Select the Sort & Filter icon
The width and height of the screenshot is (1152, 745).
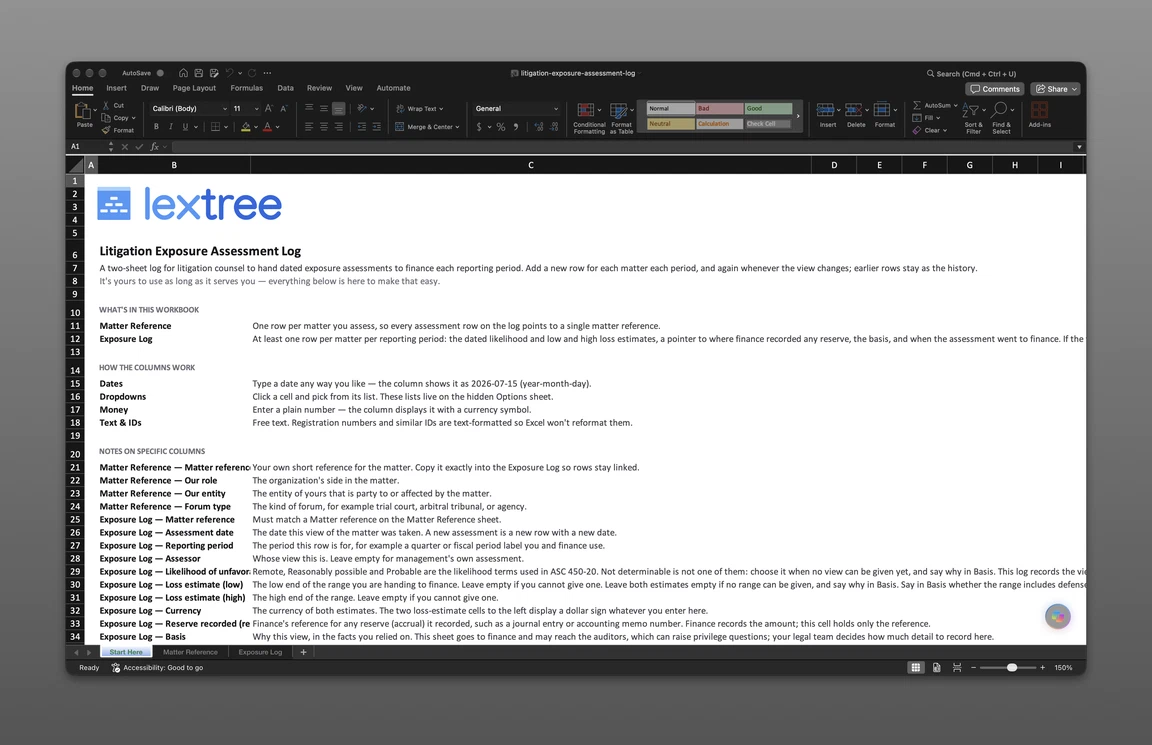[972, 111]
